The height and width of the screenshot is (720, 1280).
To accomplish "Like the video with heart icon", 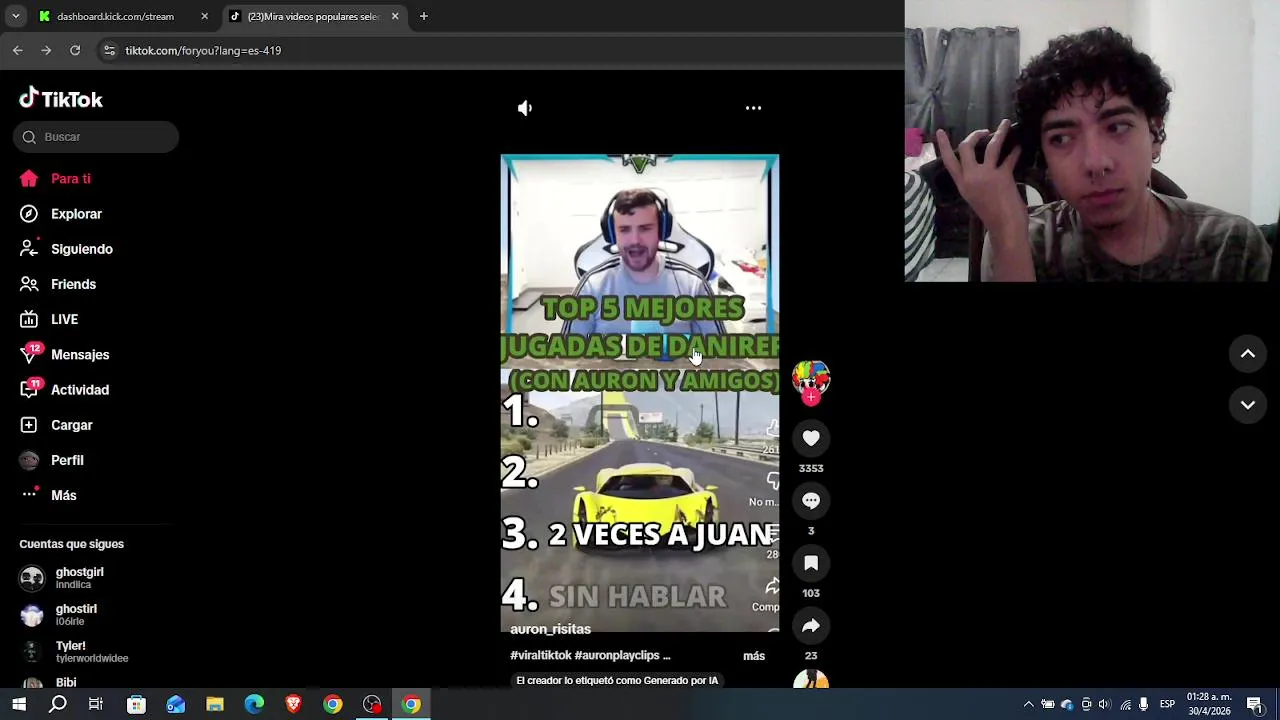I will pyautogui.click(x=811, y=438).
